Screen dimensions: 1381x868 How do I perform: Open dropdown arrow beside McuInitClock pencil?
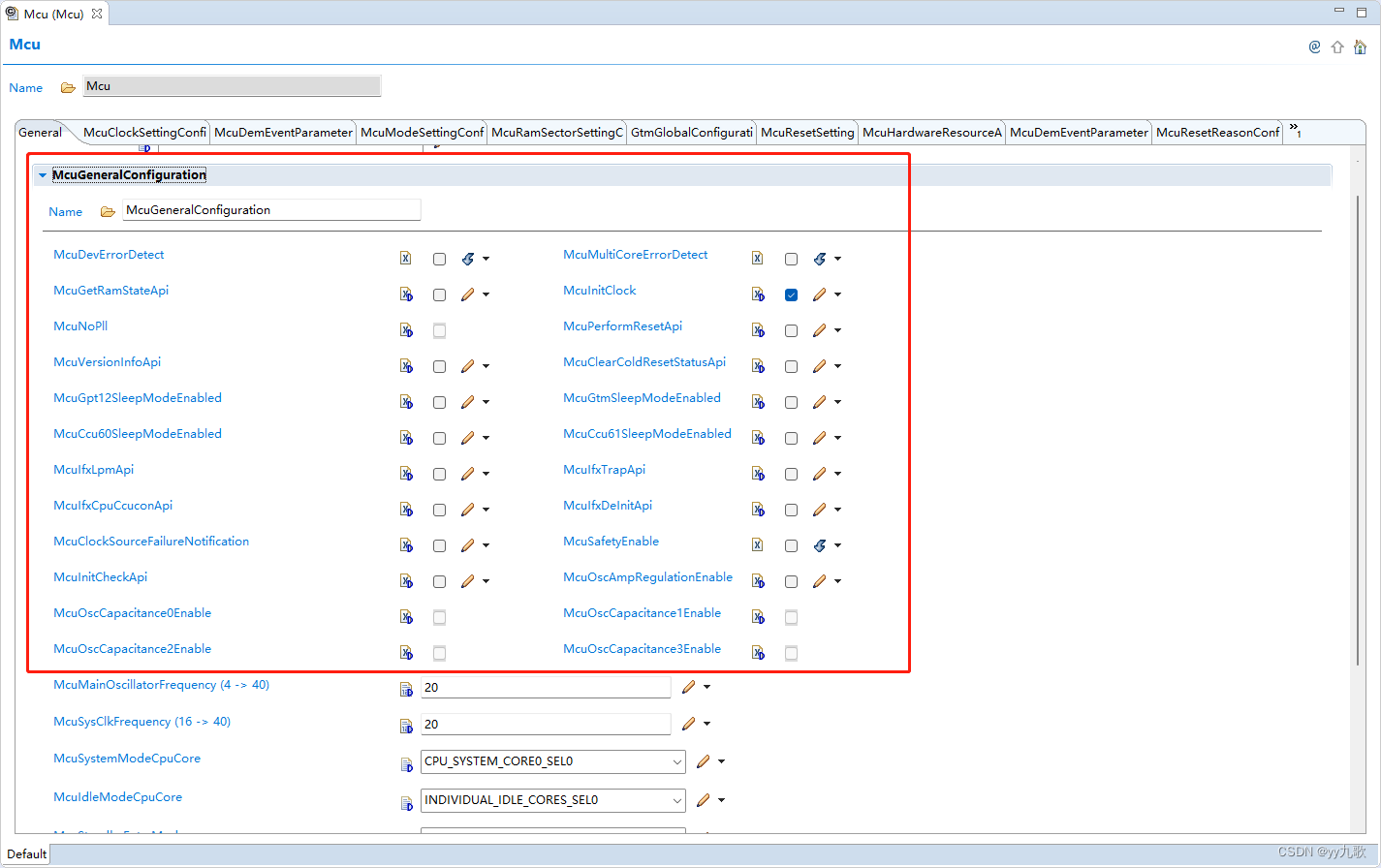837,294
